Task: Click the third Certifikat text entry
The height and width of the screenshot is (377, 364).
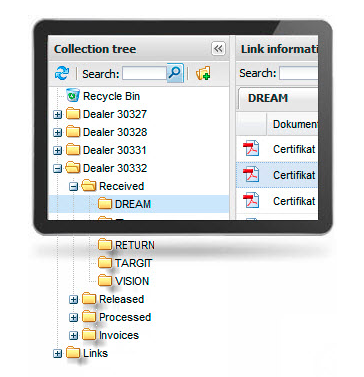Action: click(x=294, y=201)
